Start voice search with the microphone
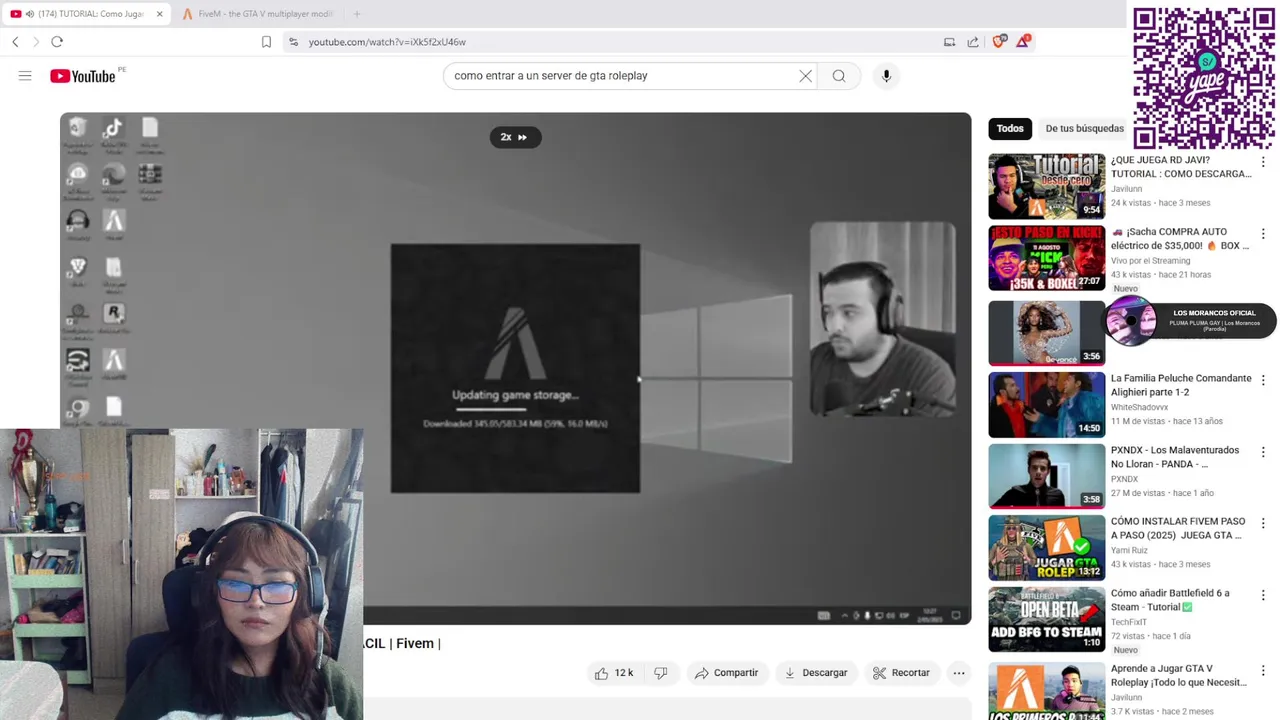 (886, 76)
